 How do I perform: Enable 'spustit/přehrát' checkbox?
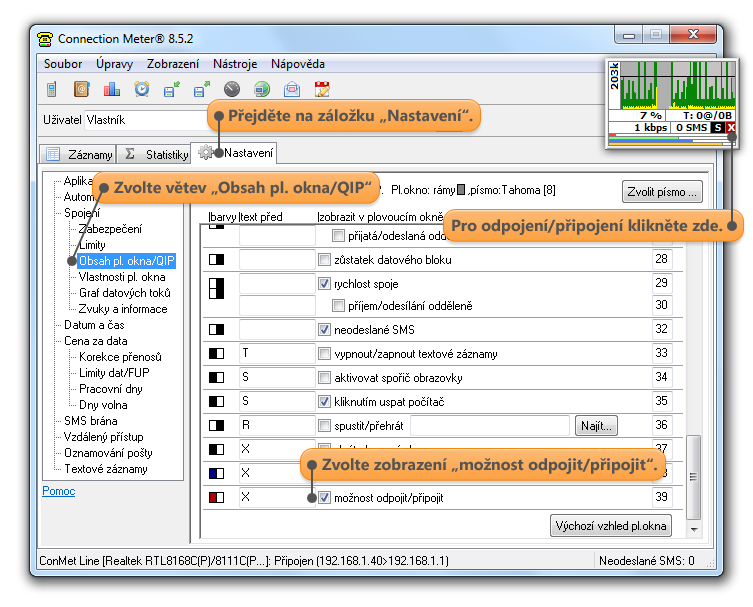click(325, 425)
